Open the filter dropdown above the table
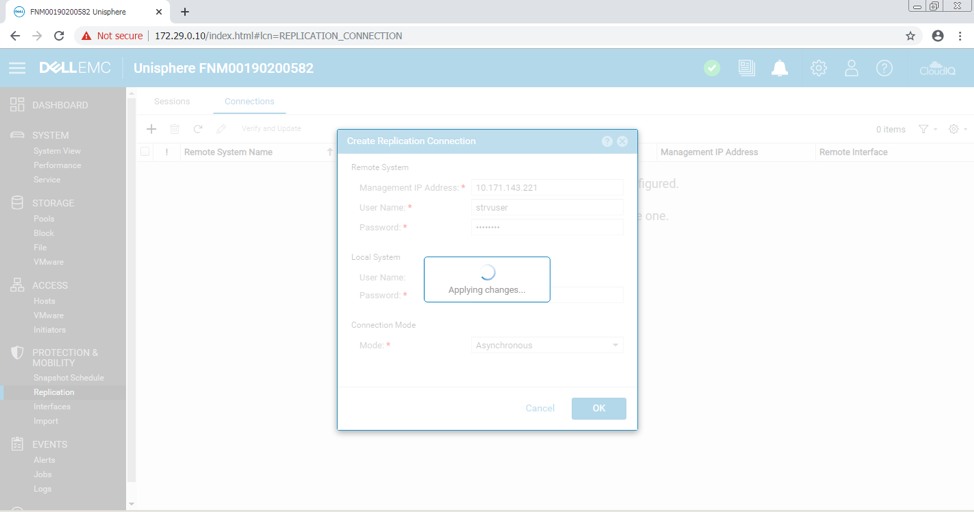Screen dimensions: 974x512 click(927, 129)
